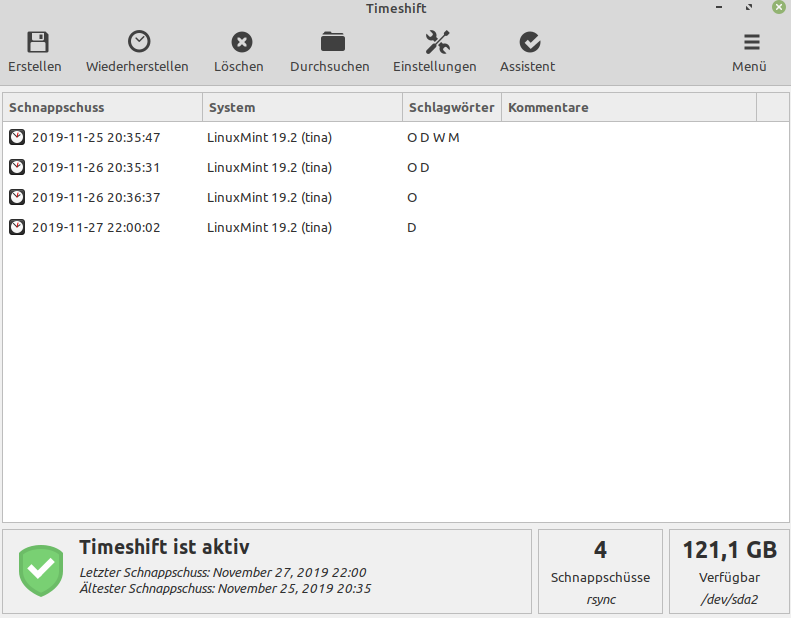Click tags 'O D W M'

pyautogui.click(x=433, y=137)
